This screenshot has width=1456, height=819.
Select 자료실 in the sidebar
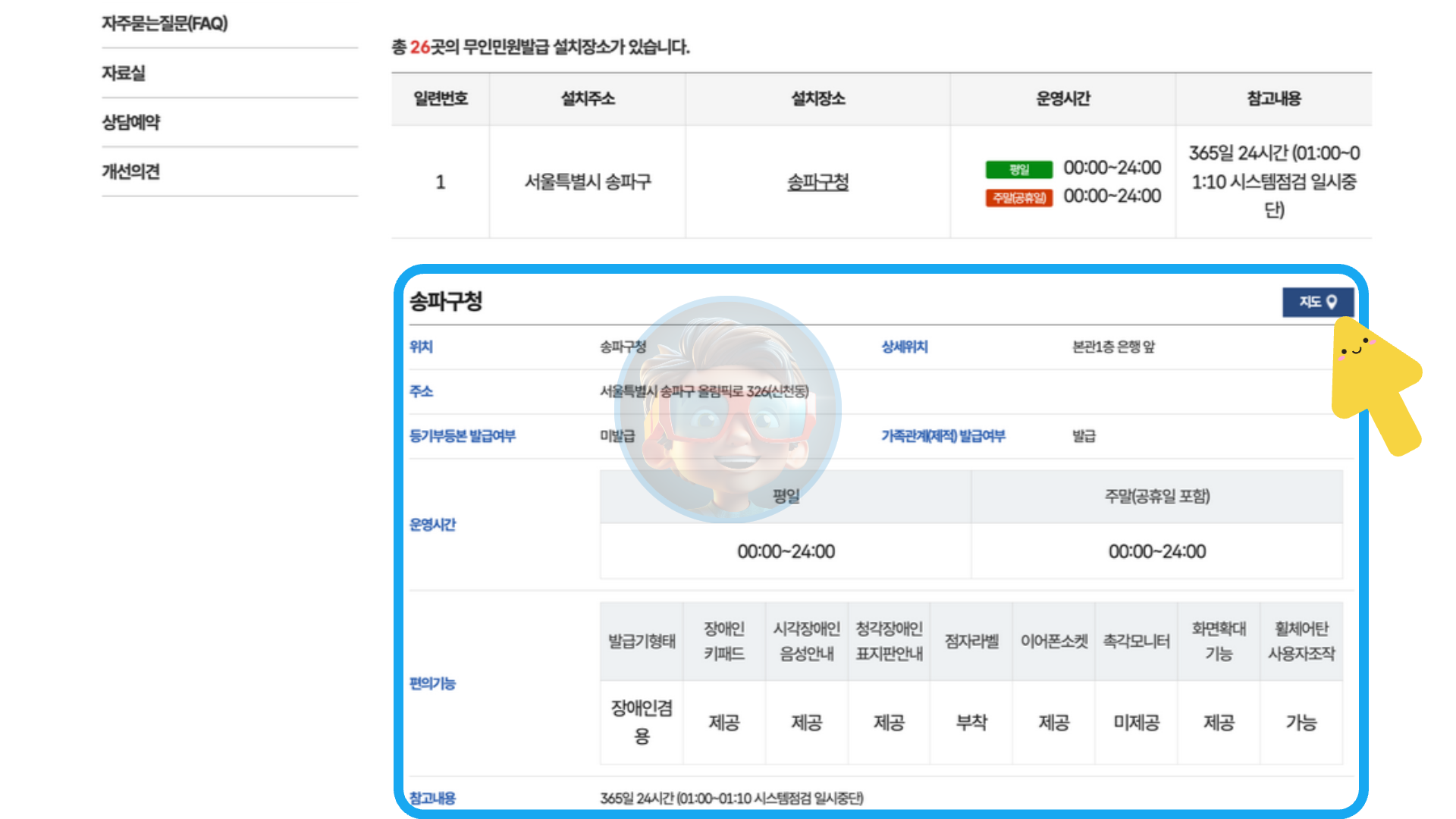[124, 73]
